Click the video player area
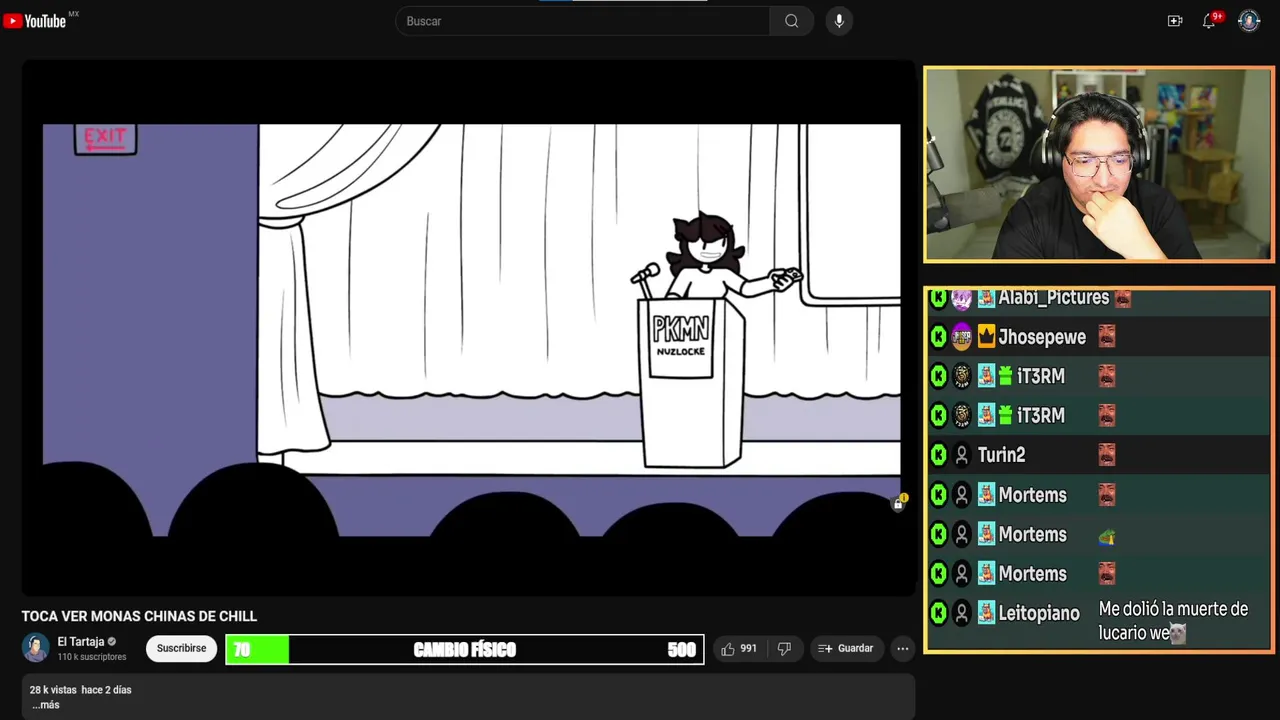 (468, 328)
